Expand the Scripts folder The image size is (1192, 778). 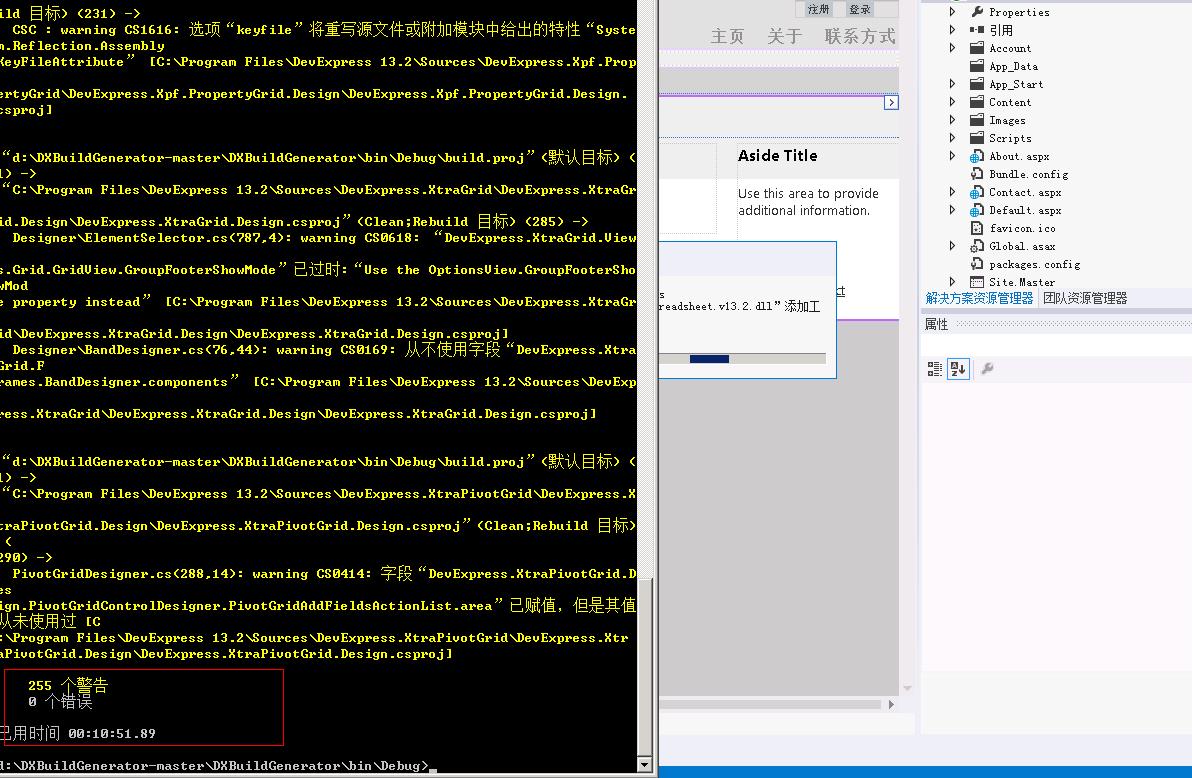point(953,138)
